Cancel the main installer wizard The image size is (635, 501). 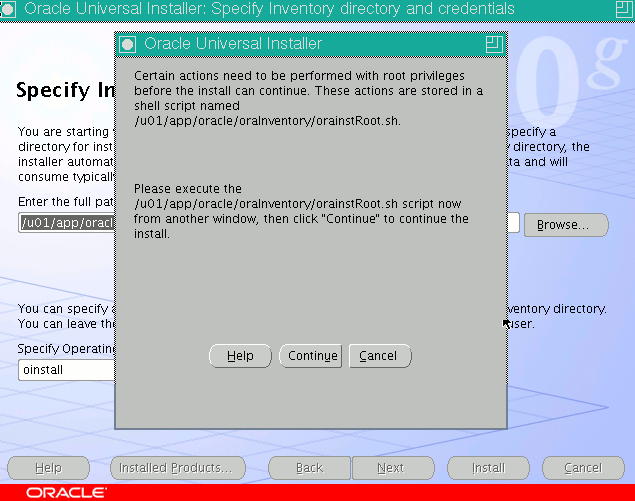[583, 468]
